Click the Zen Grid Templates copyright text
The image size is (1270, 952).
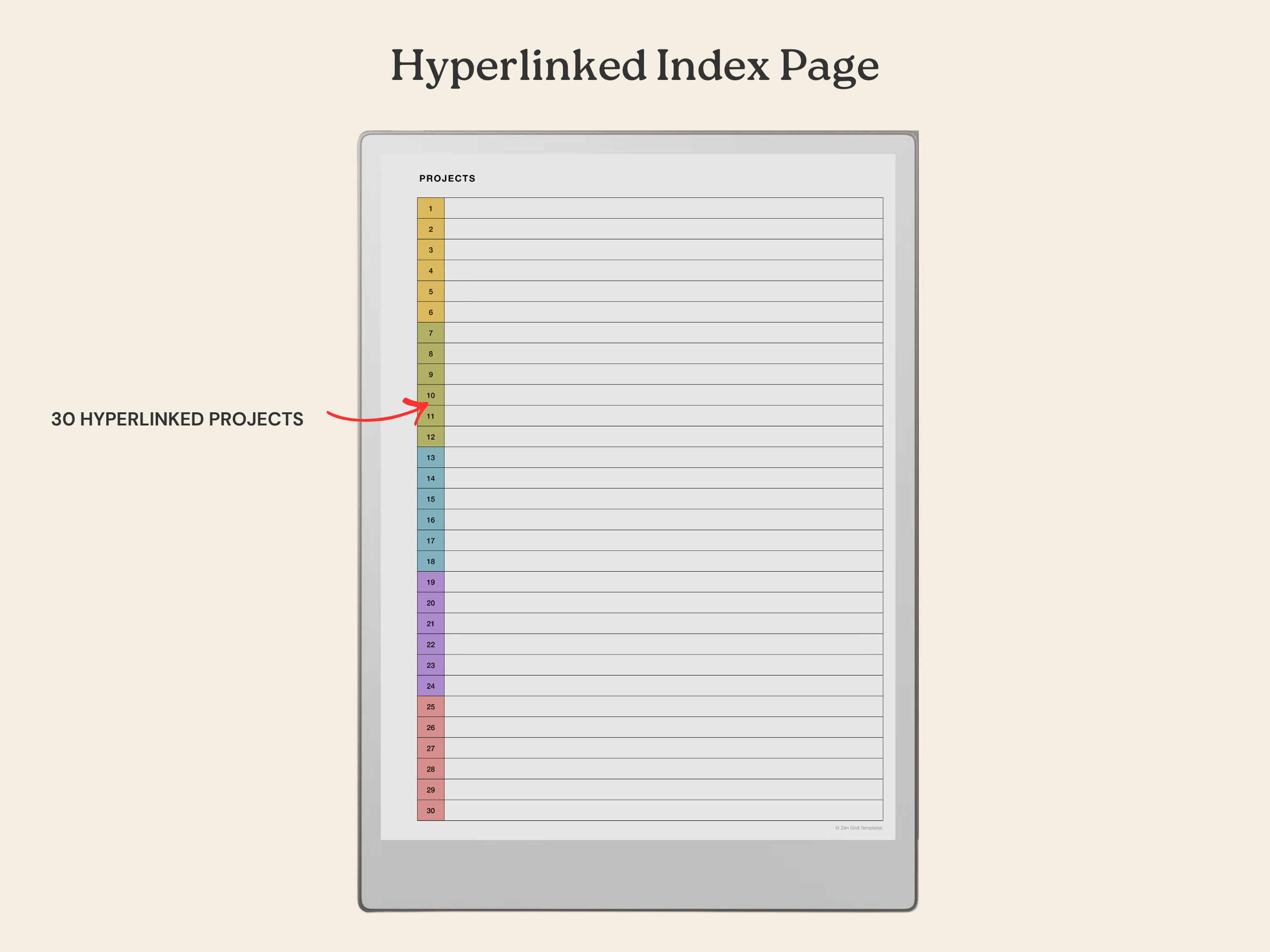[859, 828]
